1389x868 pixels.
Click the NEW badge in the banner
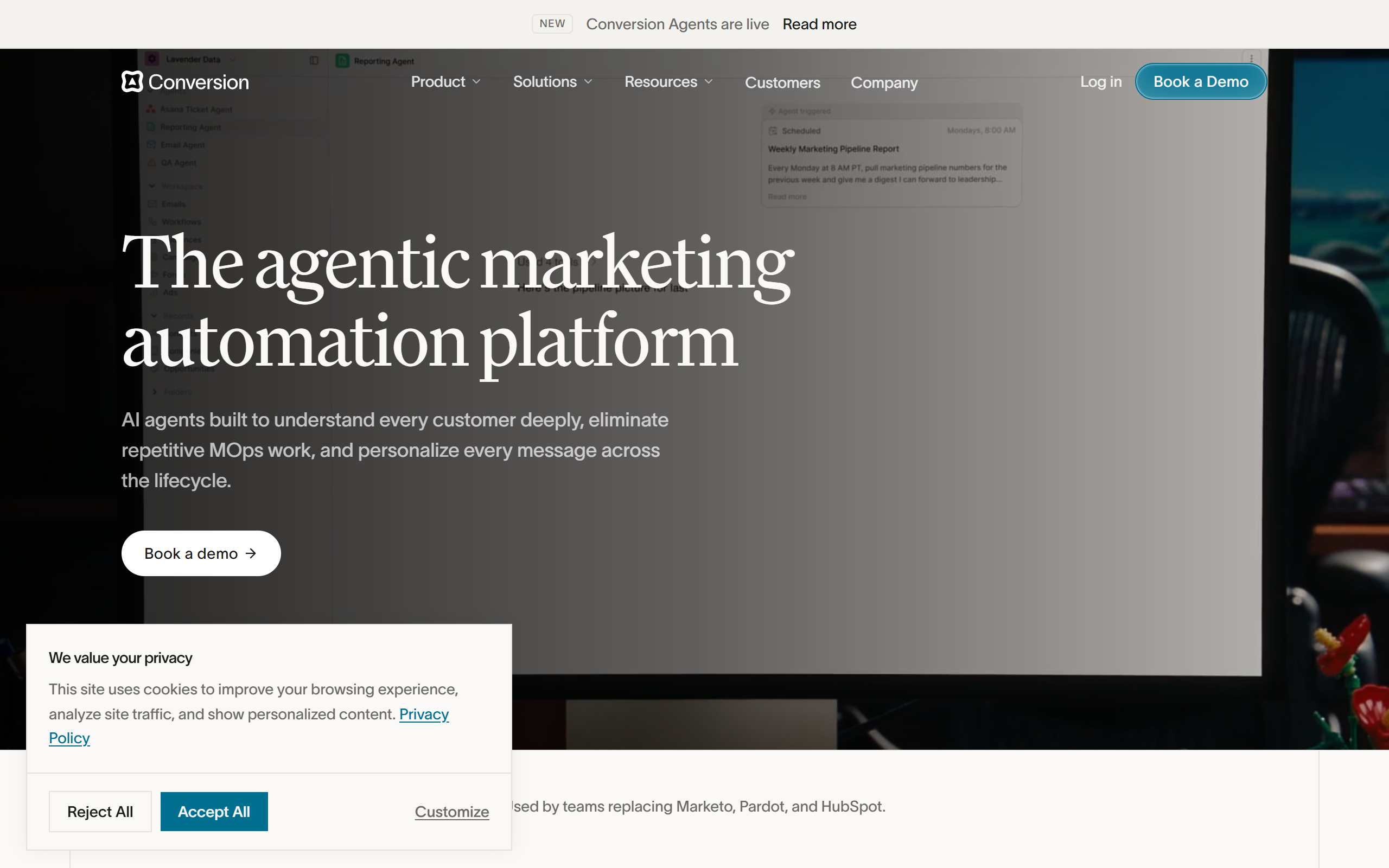coord(552,23)
